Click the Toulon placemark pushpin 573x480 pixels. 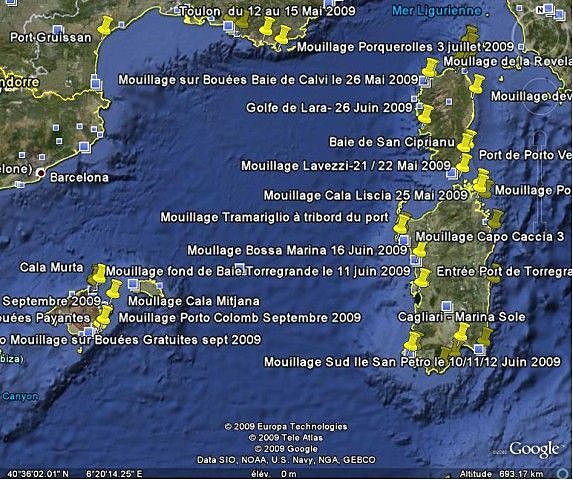click(x=267, y=26)
